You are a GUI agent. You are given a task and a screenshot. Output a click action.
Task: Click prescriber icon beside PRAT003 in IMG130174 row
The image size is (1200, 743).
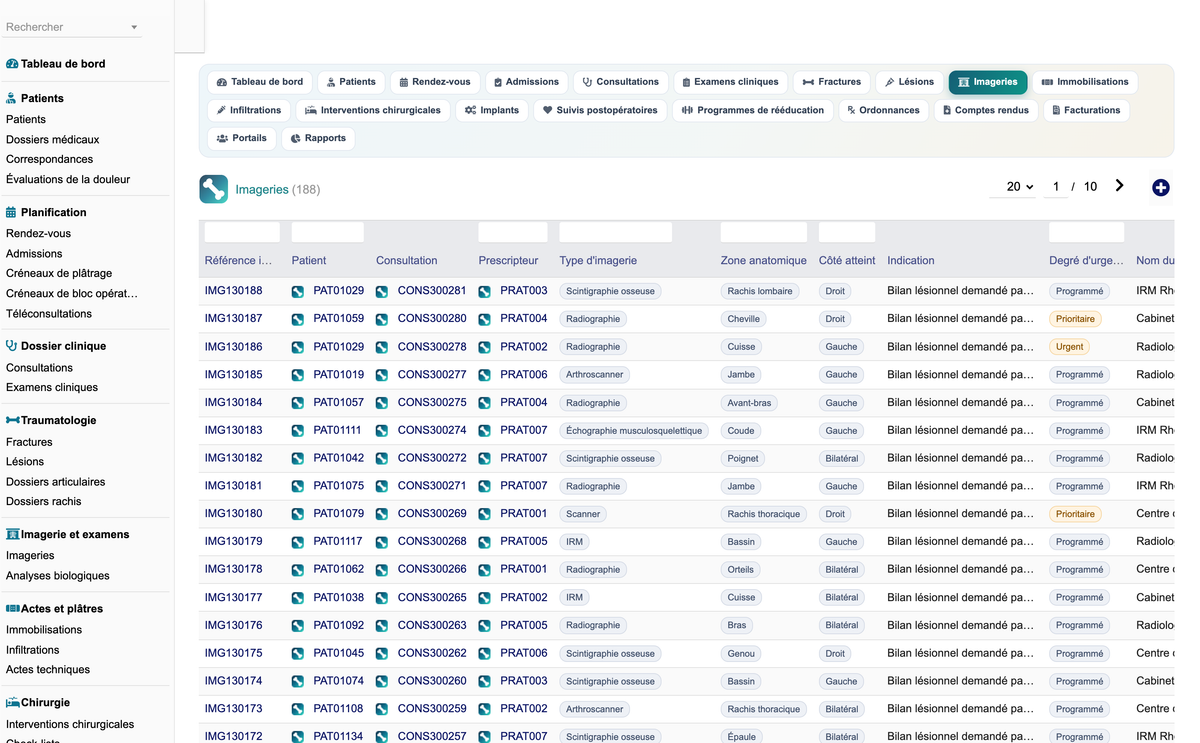tap(484, 681)
